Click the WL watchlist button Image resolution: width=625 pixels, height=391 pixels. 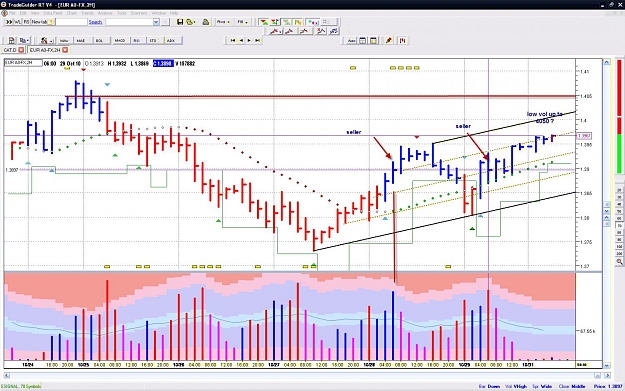click(x=17, y=22)
